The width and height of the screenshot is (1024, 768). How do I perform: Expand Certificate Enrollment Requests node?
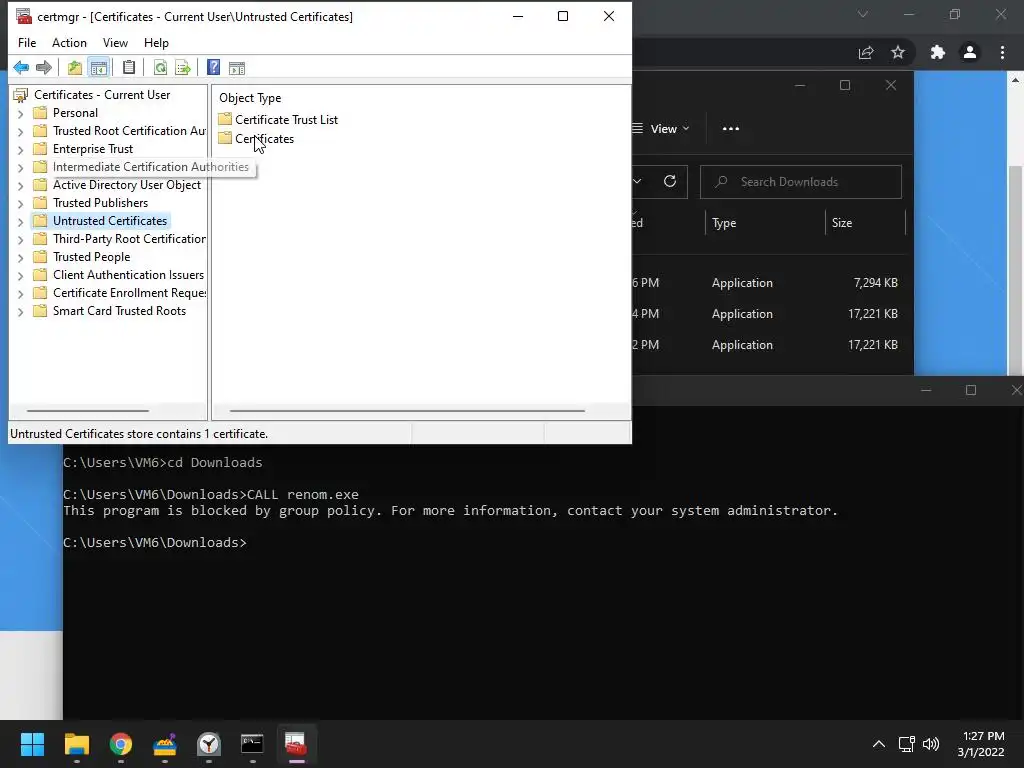(21, 294)
